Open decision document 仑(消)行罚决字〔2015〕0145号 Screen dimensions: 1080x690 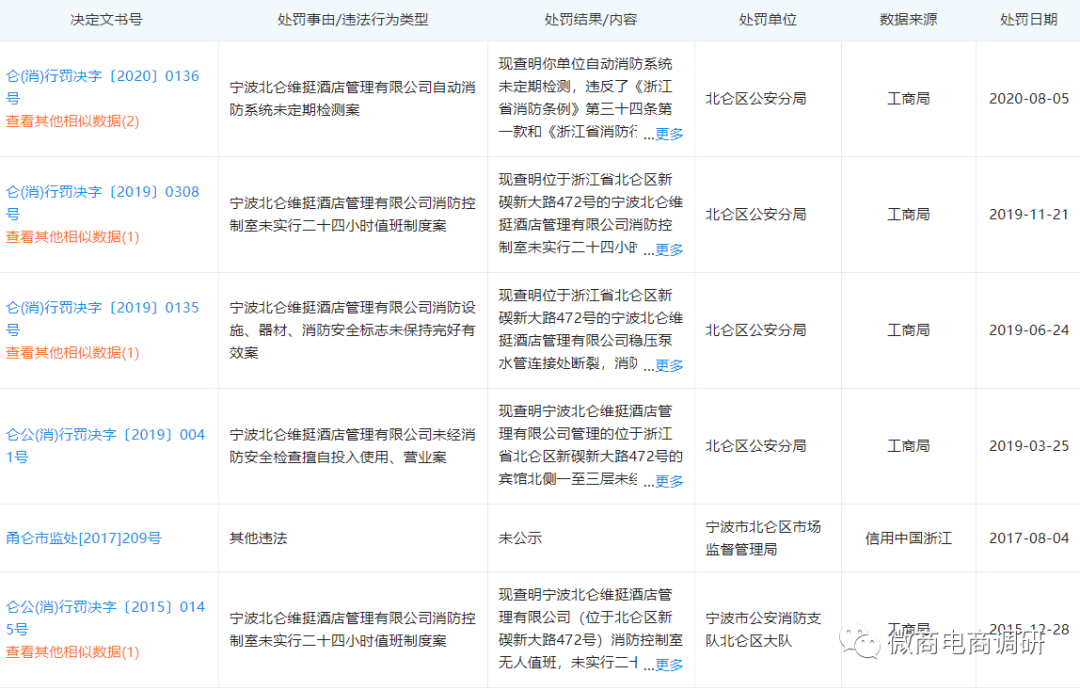tap(105, 607)
